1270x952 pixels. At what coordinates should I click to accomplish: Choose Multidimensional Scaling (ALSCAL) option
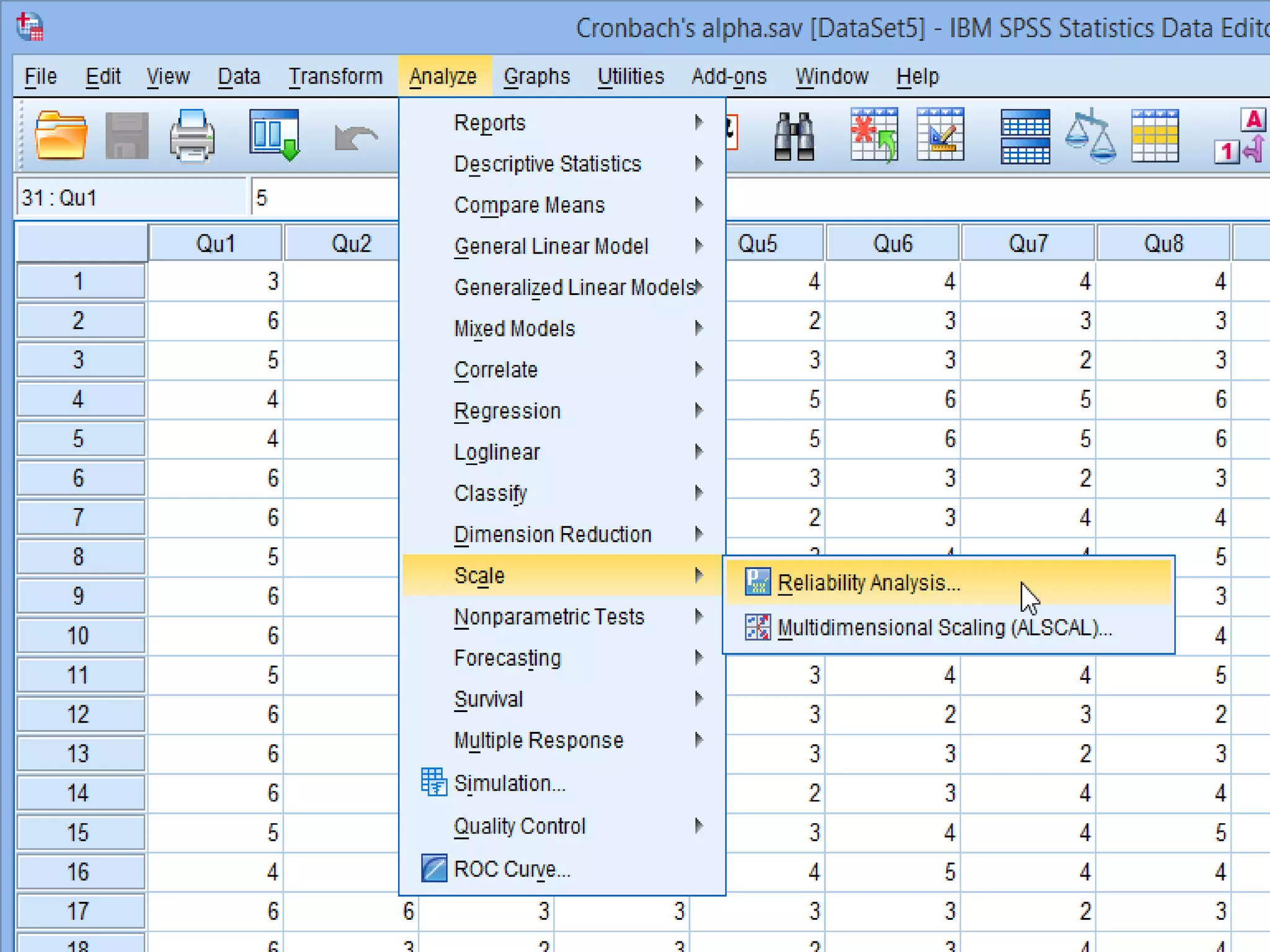944,628
